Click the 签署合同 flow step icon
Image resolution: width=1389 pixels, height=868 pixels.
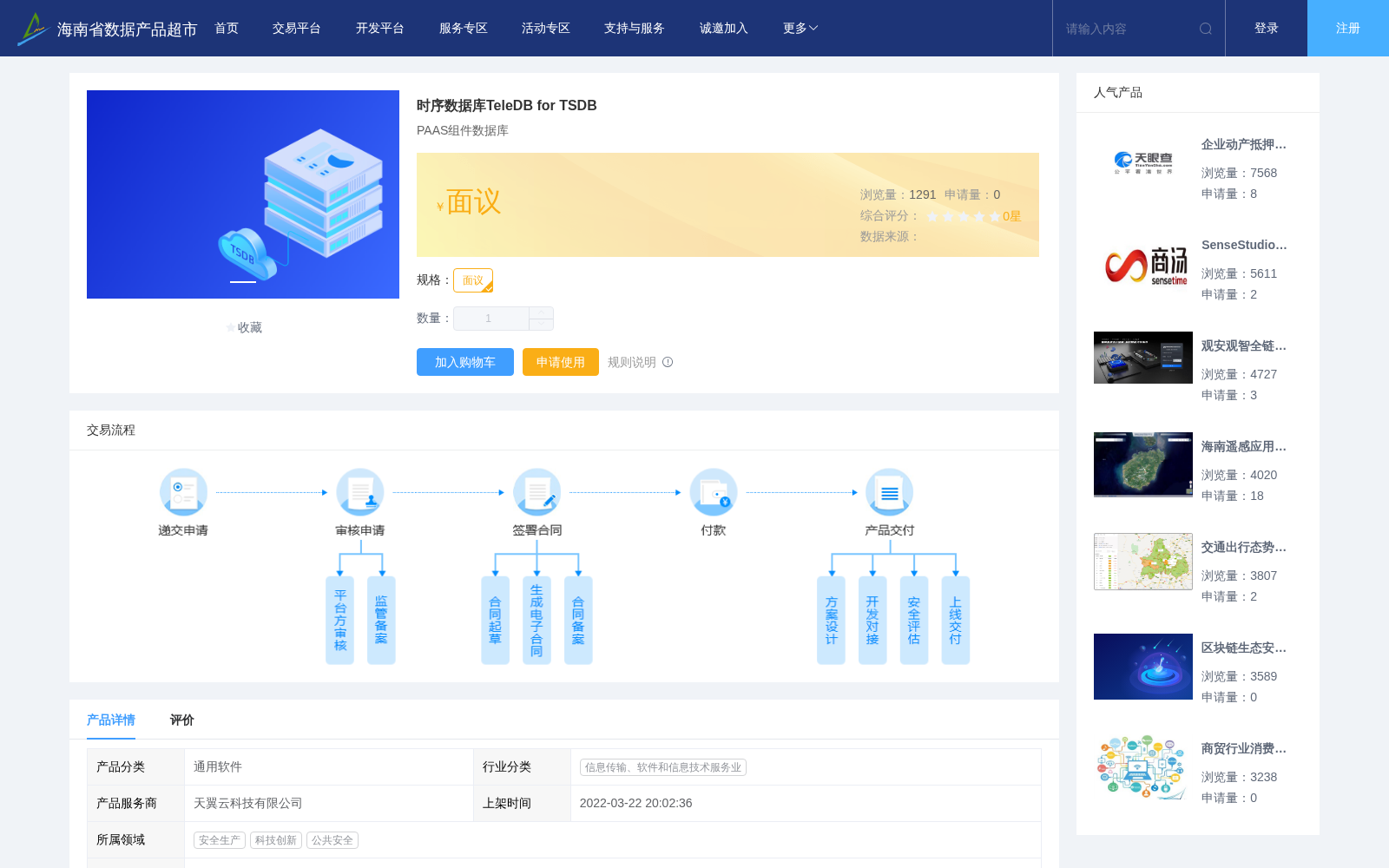tap(537, 492)
